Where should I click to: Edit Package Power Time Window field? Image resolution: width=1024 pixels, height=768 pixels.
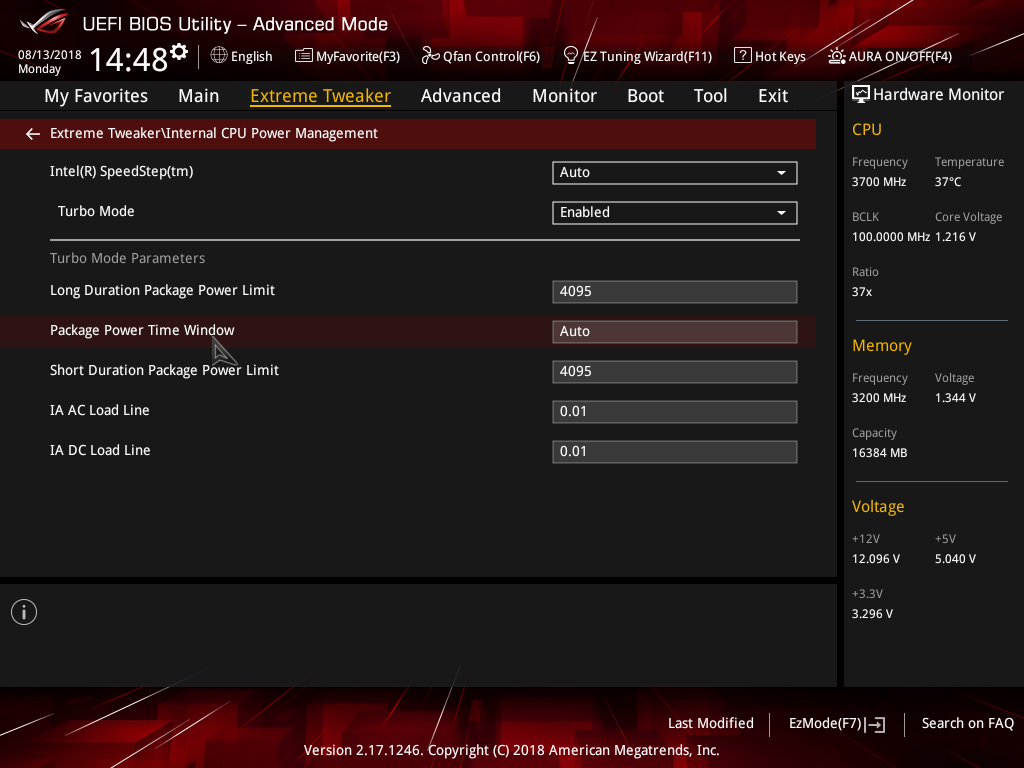coord(675,332)
